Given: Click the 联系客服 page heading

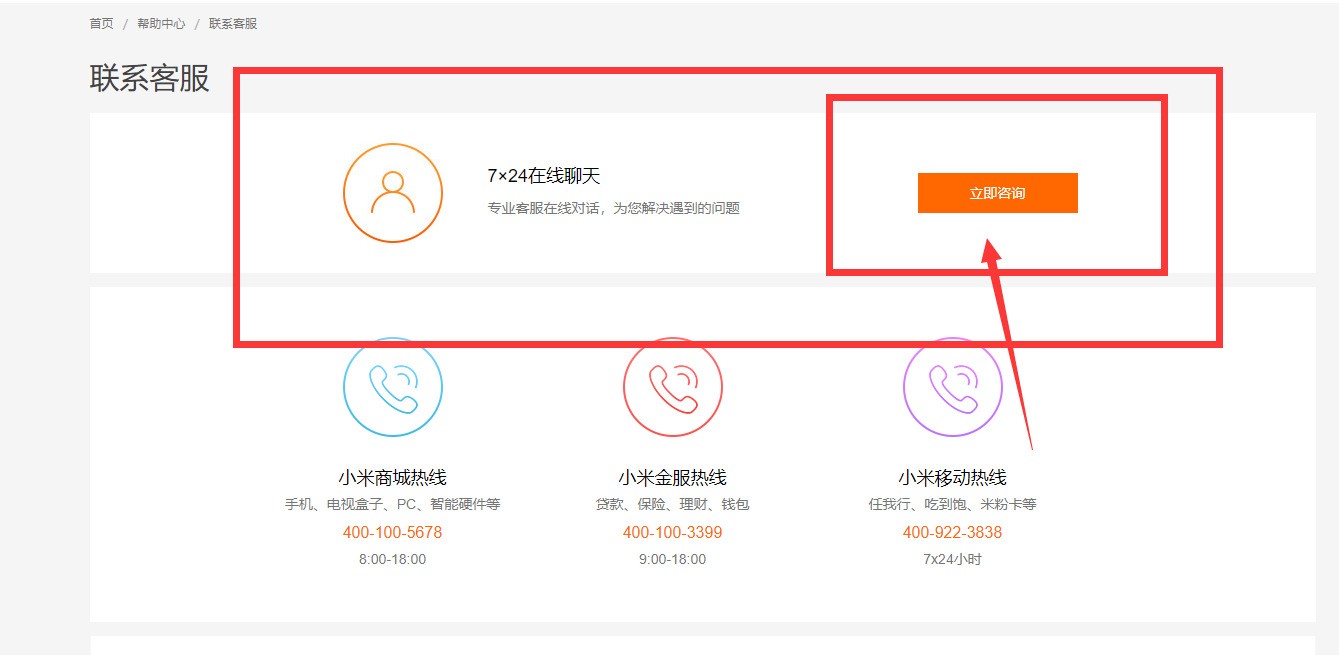Looking at the screenshot, I should pyautogui.click(x=150, y=78).
